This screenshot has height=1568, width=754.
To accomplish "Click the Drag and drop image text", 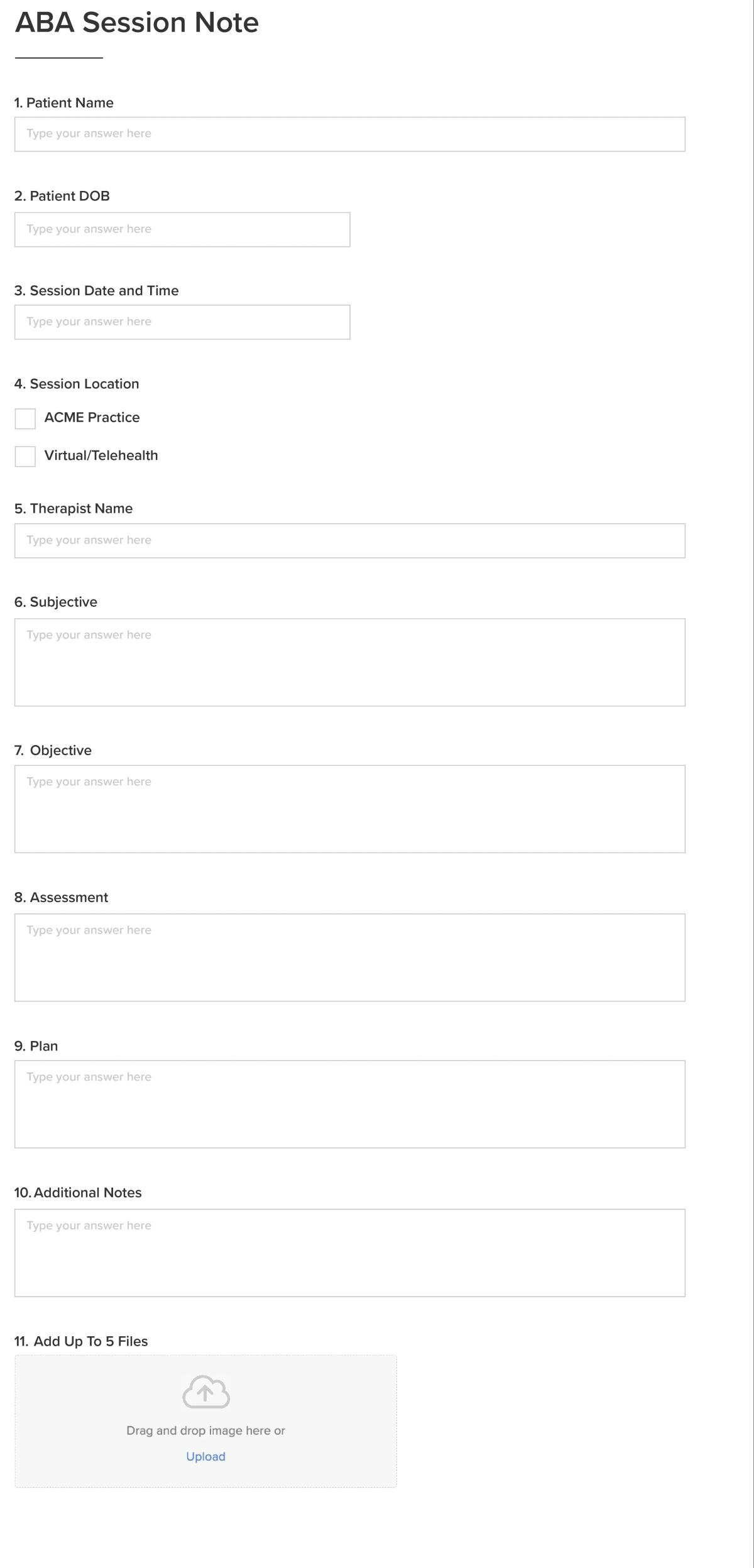I will coord(205,1430).
